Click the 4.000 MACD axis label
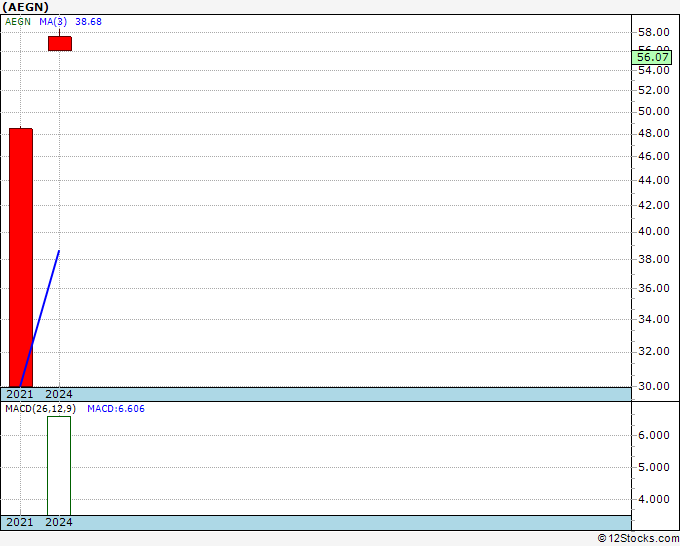Image resolution: width=680 pixels, height=546 pixels. coord(654,499)
